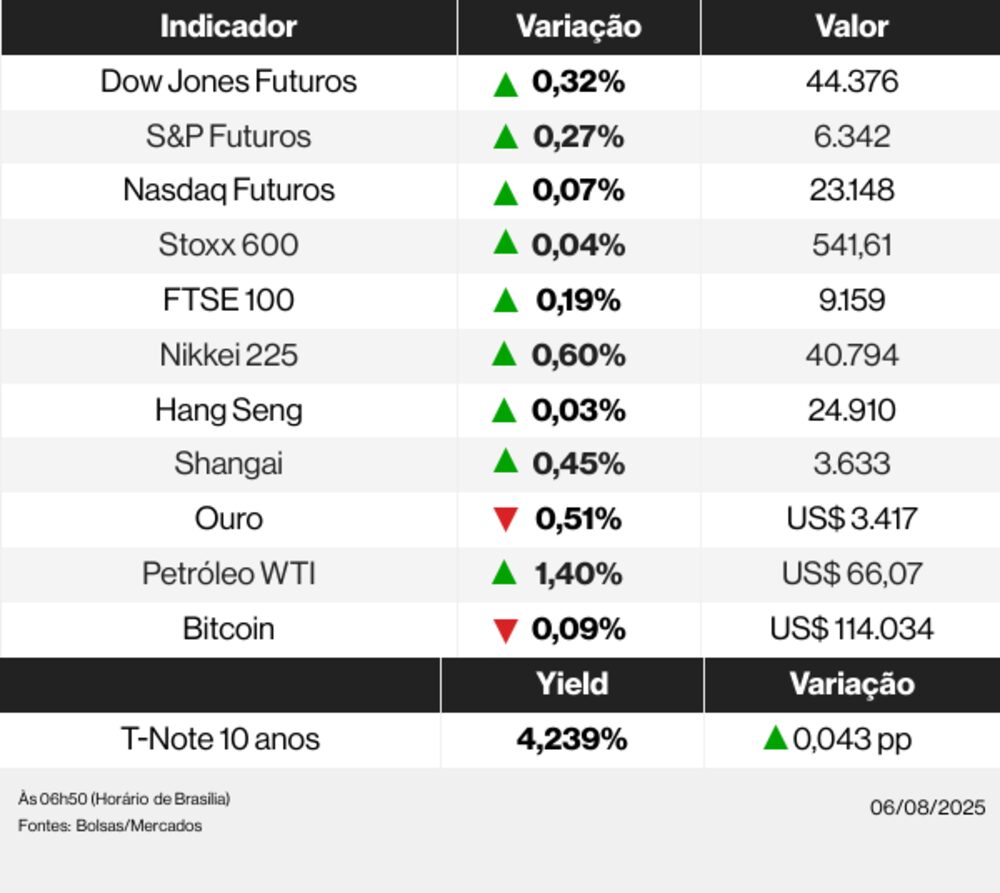
Task: Click the green arrow beside Hang Seng variation
Action: click(505, 410)
